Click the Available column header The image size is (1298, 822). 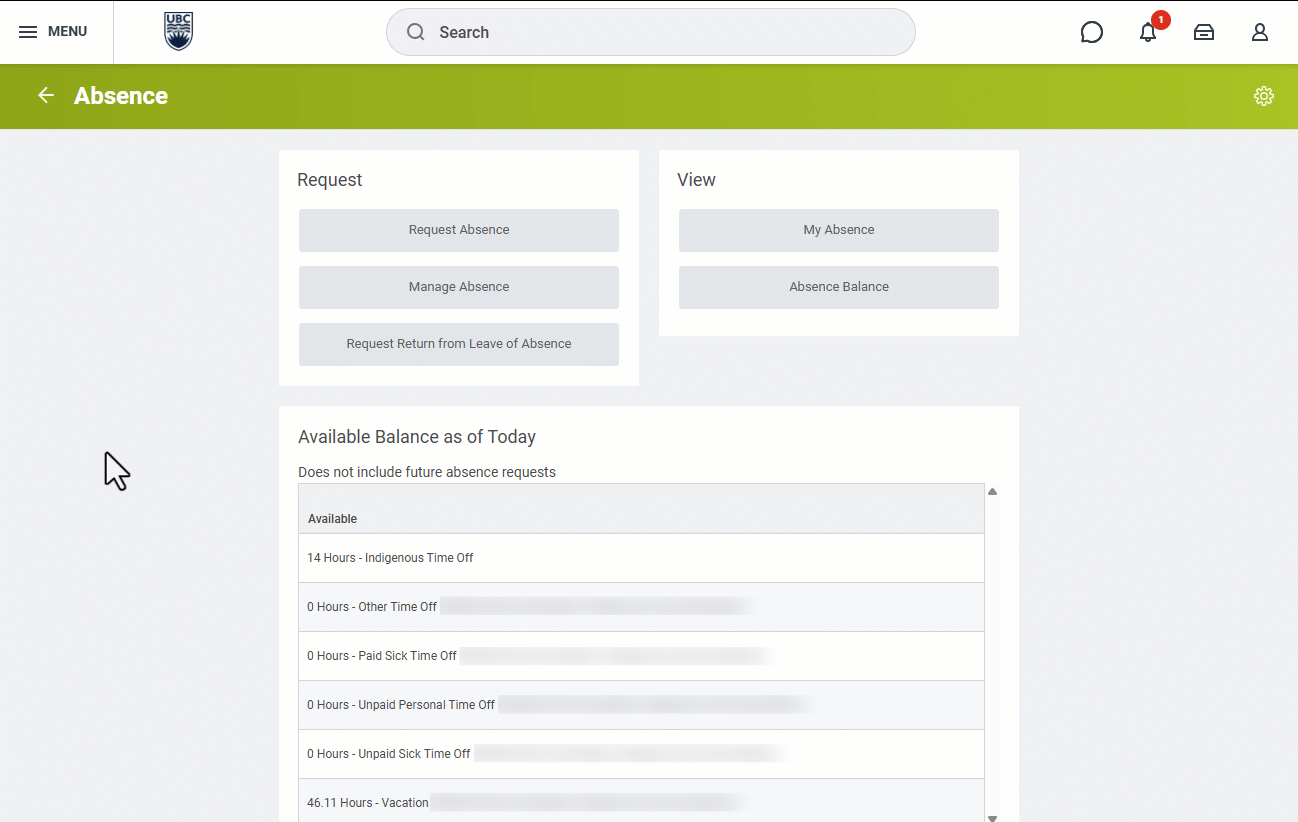coord(333,519)
